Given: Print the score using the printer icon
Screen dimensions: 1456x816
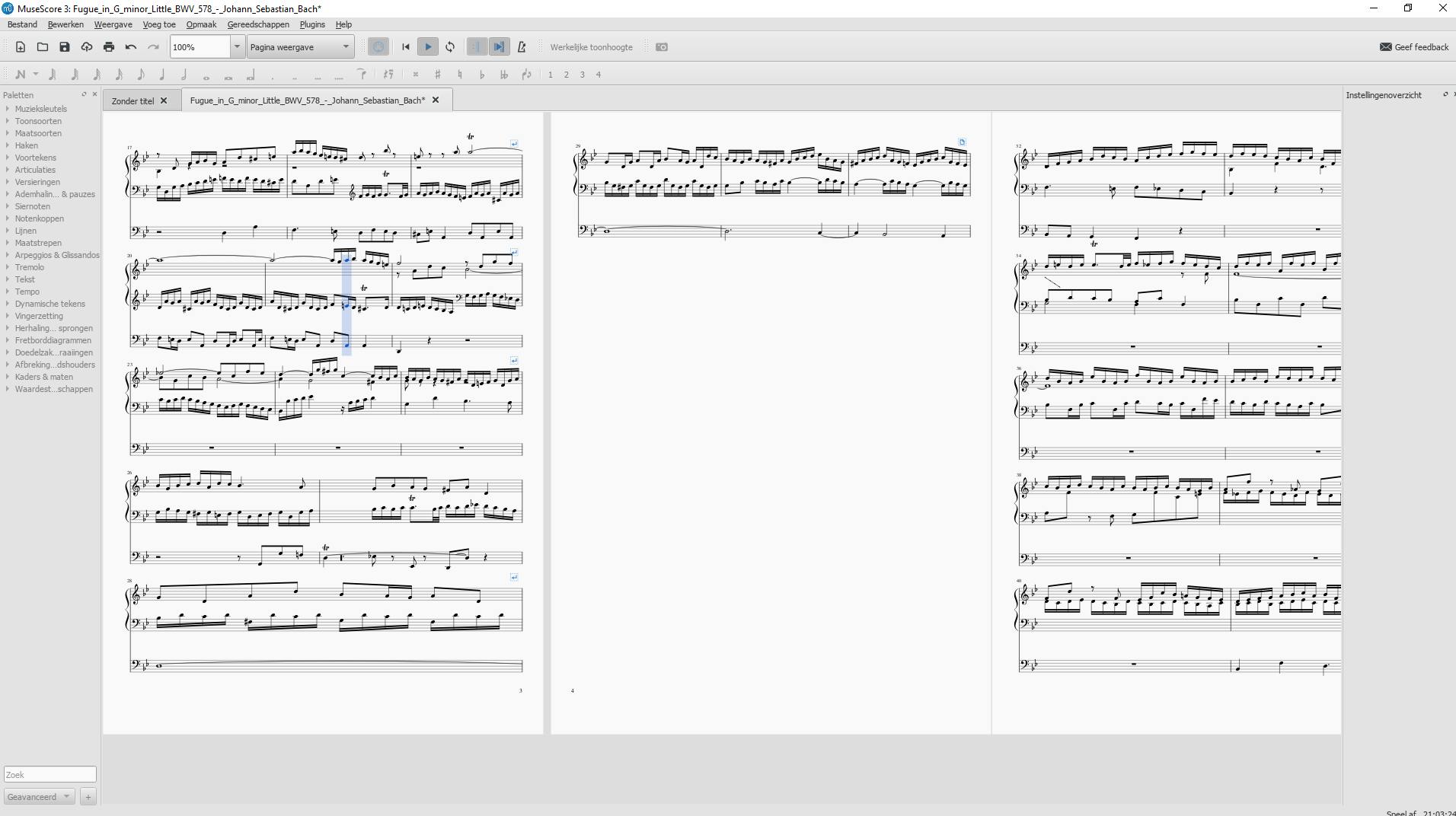Looking at the screenshot, I should [109, 47].
